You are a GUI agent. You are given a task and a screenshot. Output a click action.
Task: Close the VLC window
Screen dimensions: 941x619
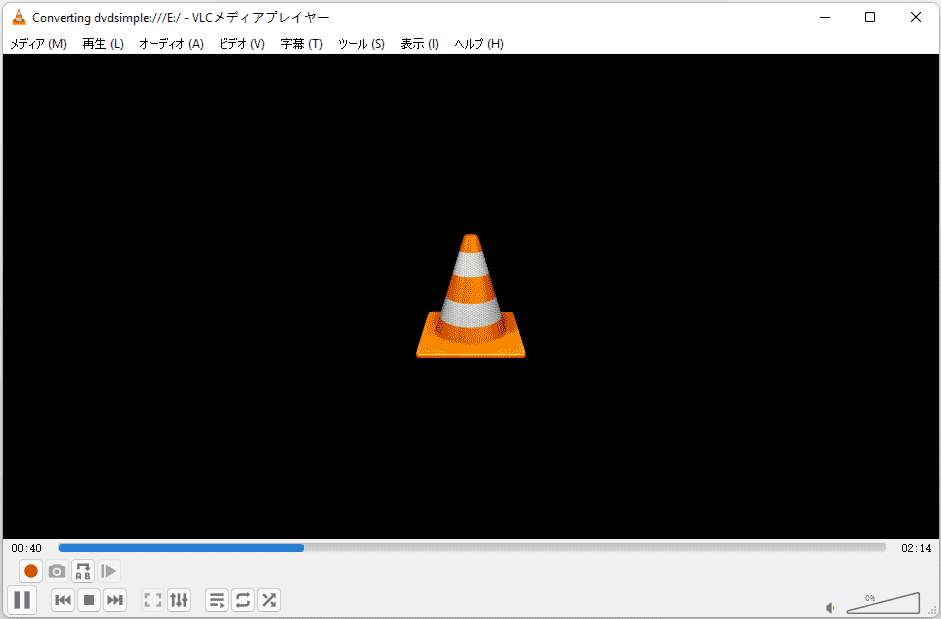[916, 17]
